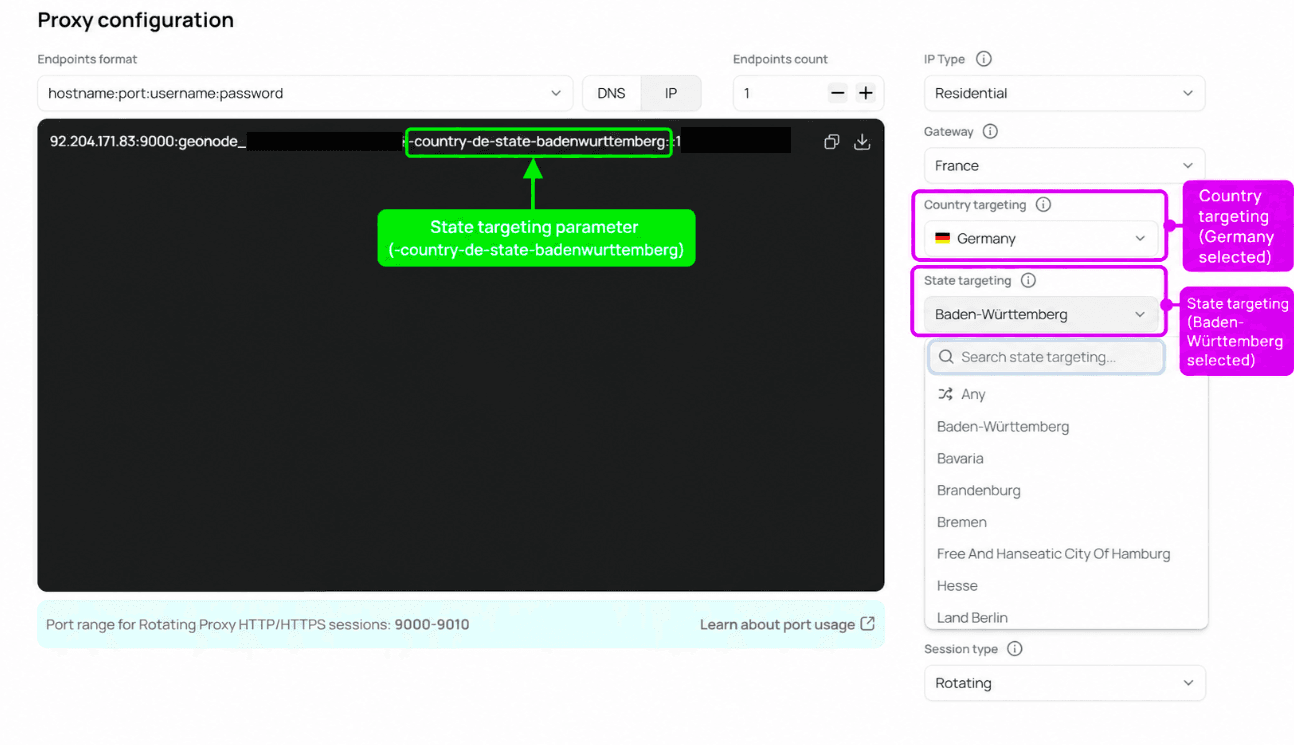Click the Gateway info icon
1294x745 pixels.
point(990,131)
